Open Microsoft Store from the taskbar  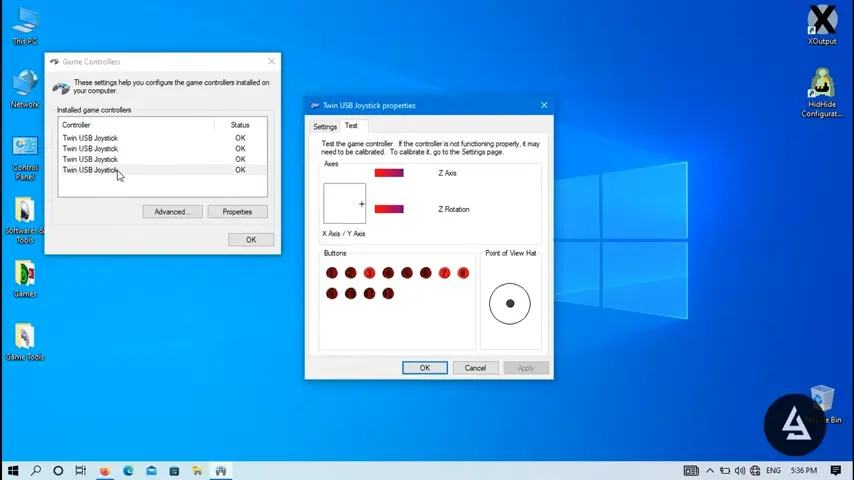(x=174, y=470)
